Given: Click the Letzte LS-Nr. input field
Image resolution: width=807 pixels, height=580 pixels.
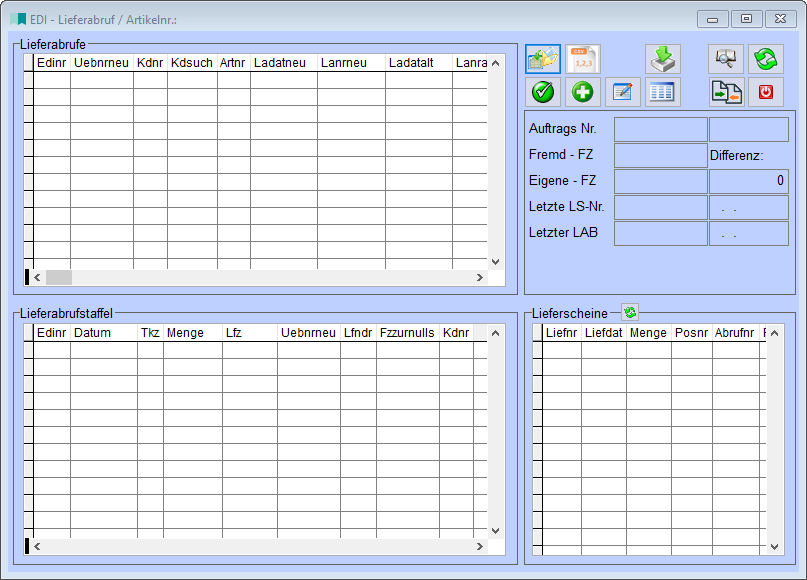Looking at the screenshot, I should pyautogui.click(x=660, y=207).
